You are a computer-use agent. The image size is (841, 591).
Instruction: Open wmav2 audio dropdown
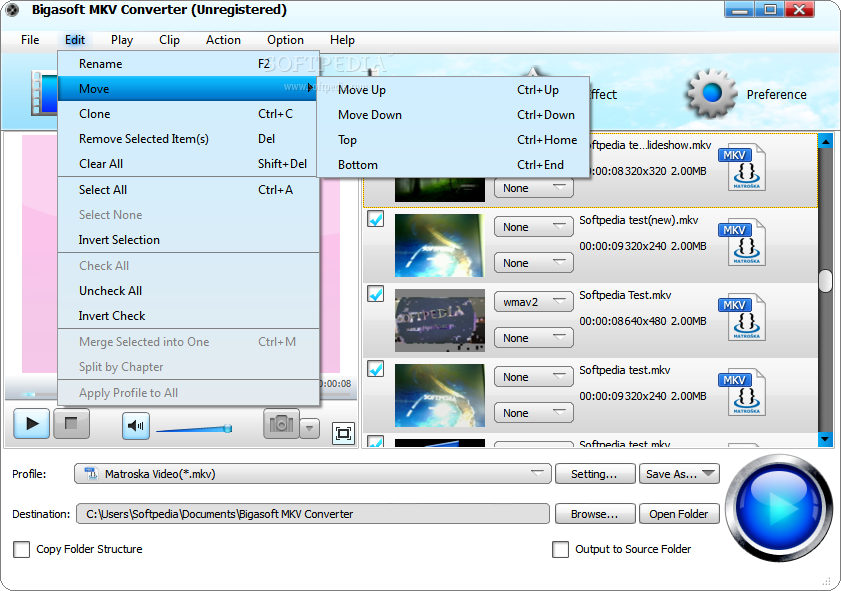click(x=534, y=302)
